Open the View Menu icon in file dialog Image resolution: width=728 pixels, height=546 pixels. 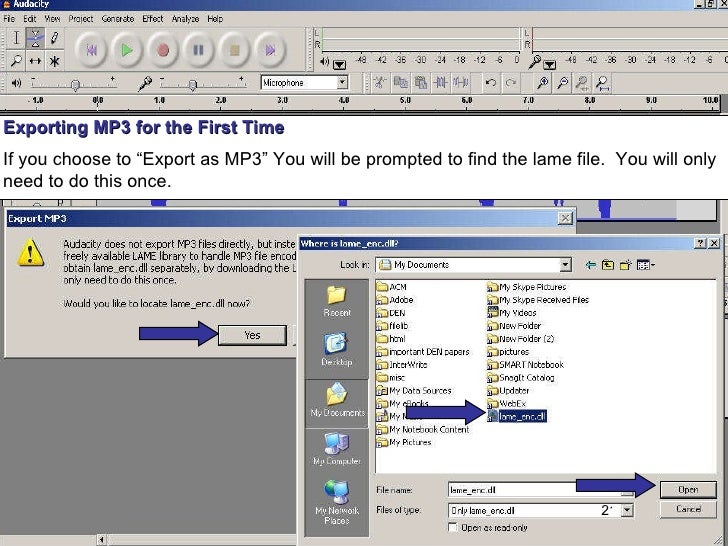pos(645,265)
